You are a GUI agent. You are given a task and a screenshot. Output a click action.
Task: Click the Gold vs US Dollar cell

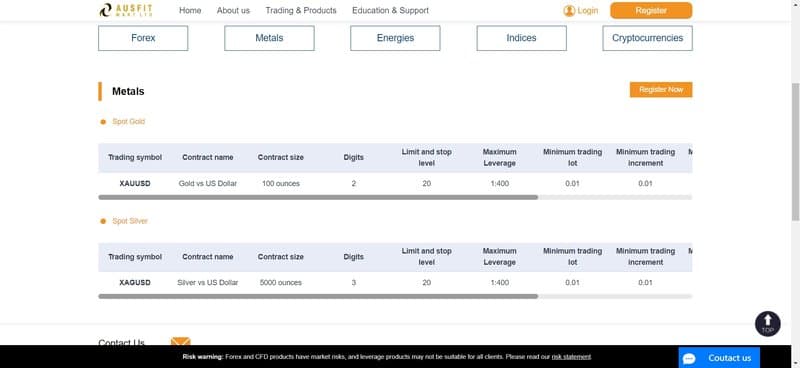208,183
